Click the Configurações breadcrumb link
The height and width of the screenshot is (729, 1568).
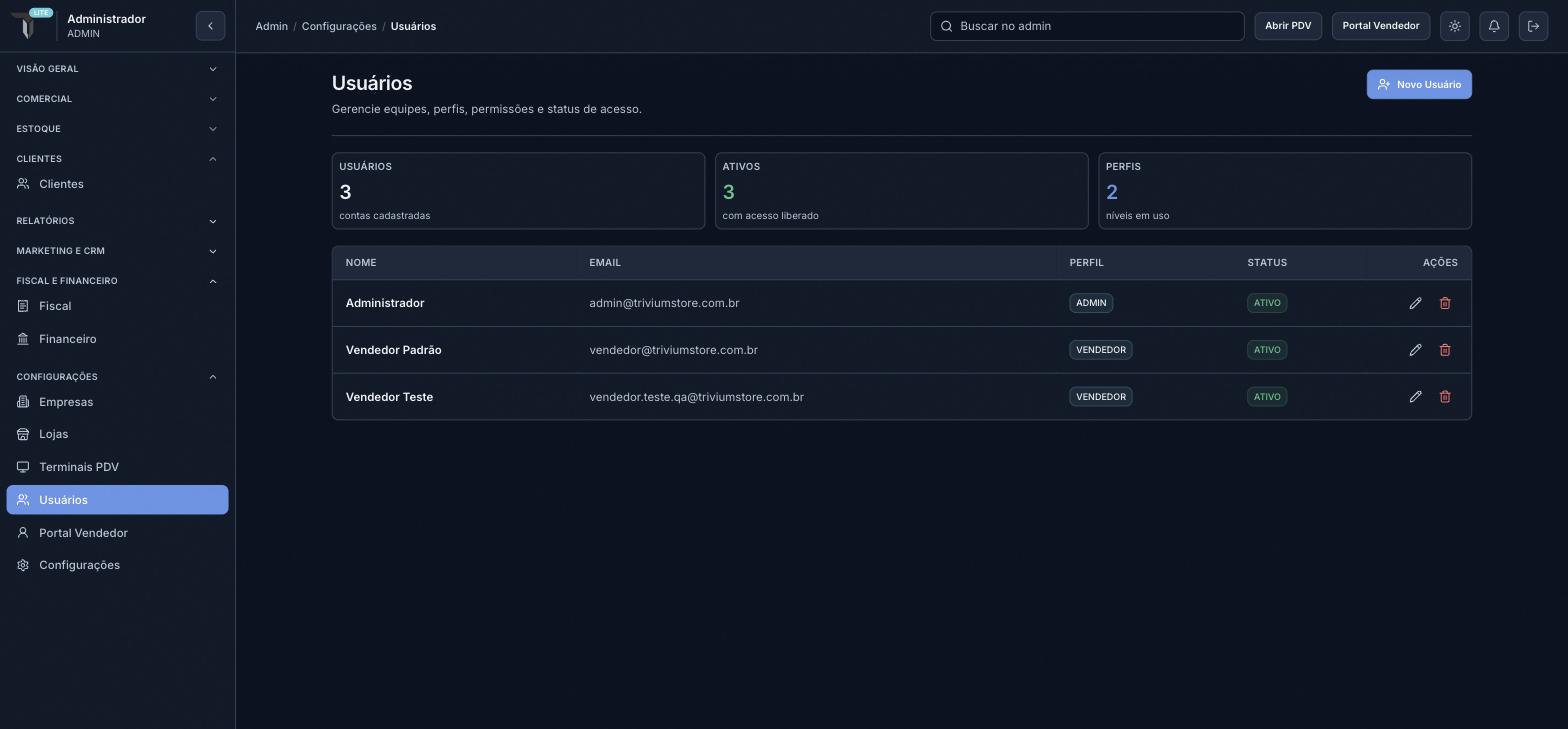click(x=339, y=26)
